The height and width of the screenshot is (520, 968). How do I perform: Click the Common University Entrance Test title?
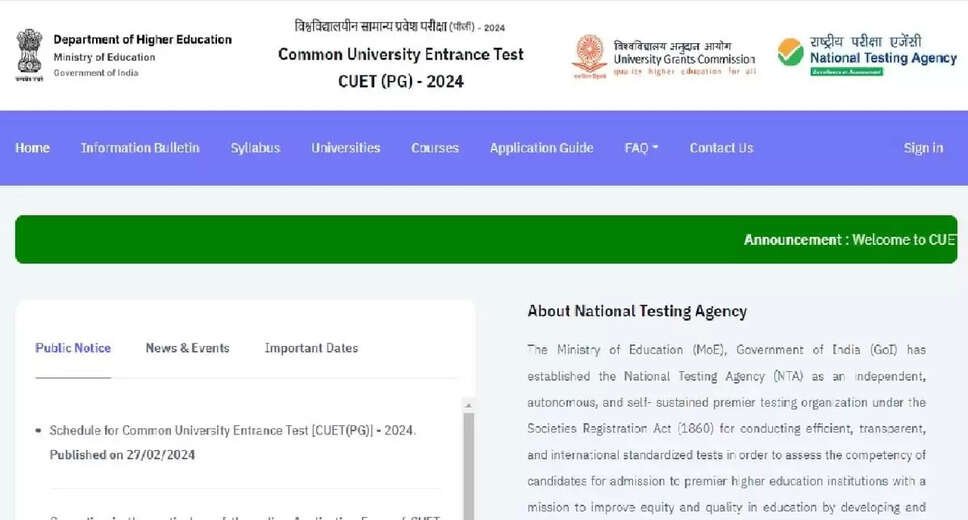point(401,54)
